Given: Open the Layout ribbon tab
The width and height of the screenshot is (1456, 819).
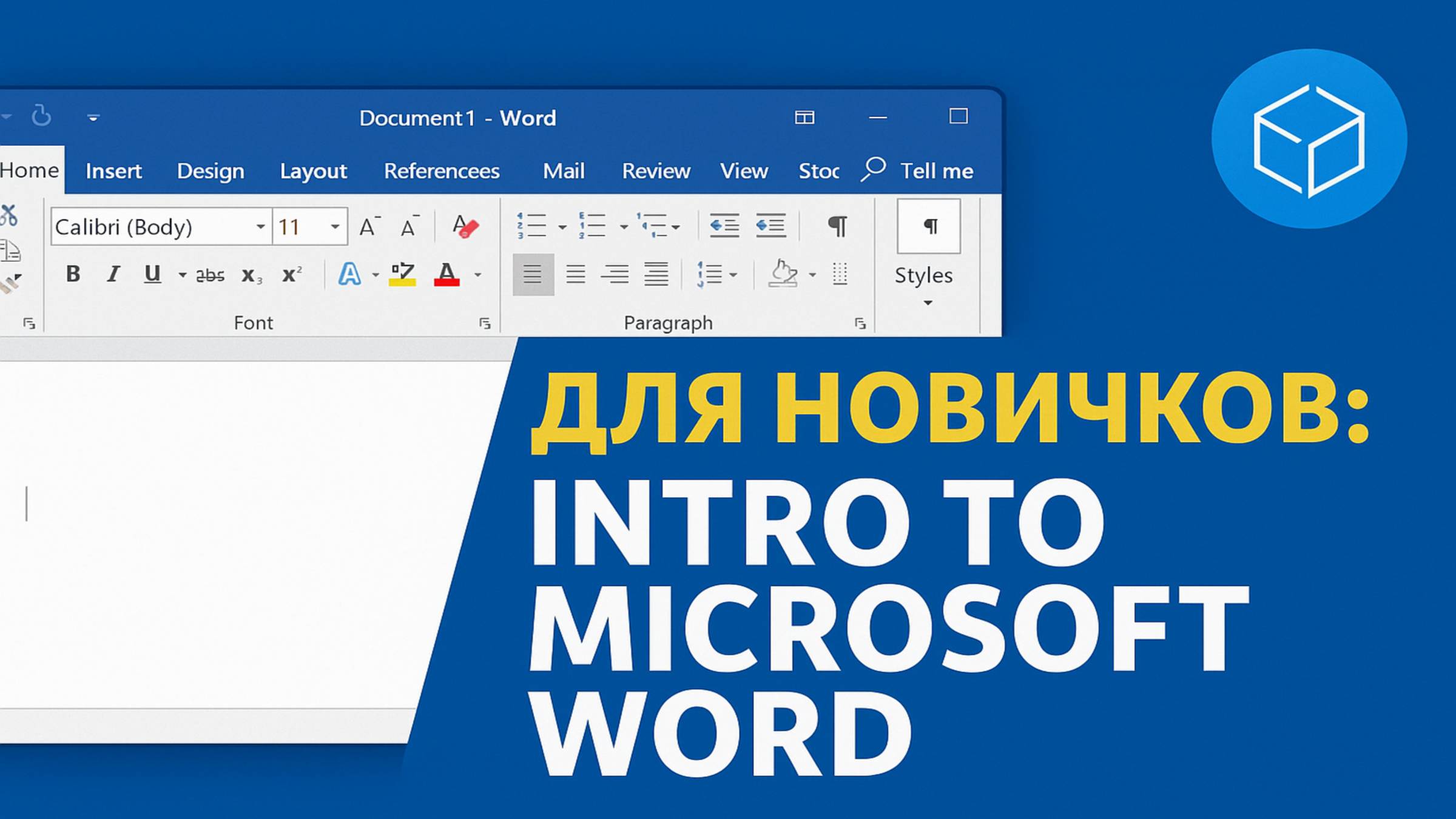Looking at the screenshot, I should 313,171.
